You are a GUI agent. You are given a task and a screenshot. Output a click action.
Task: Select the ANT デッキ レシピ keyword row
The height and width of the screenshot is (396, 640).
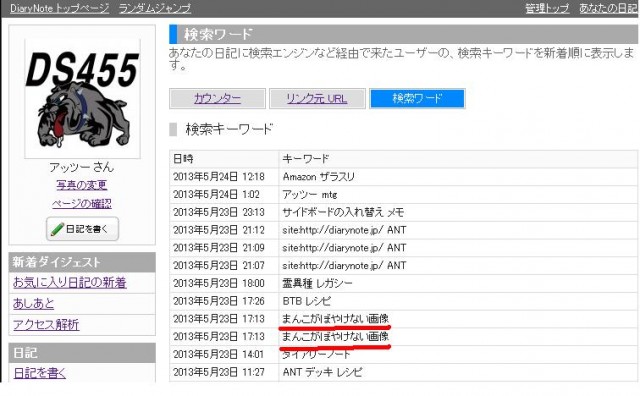coord(403,372)
